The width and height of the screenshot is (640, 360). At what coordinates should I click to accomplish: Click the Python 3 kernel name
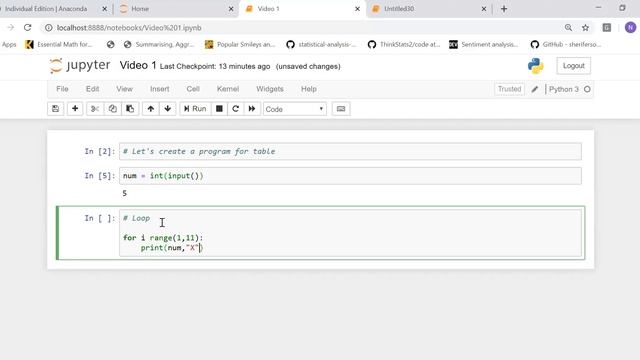(564, 89)
